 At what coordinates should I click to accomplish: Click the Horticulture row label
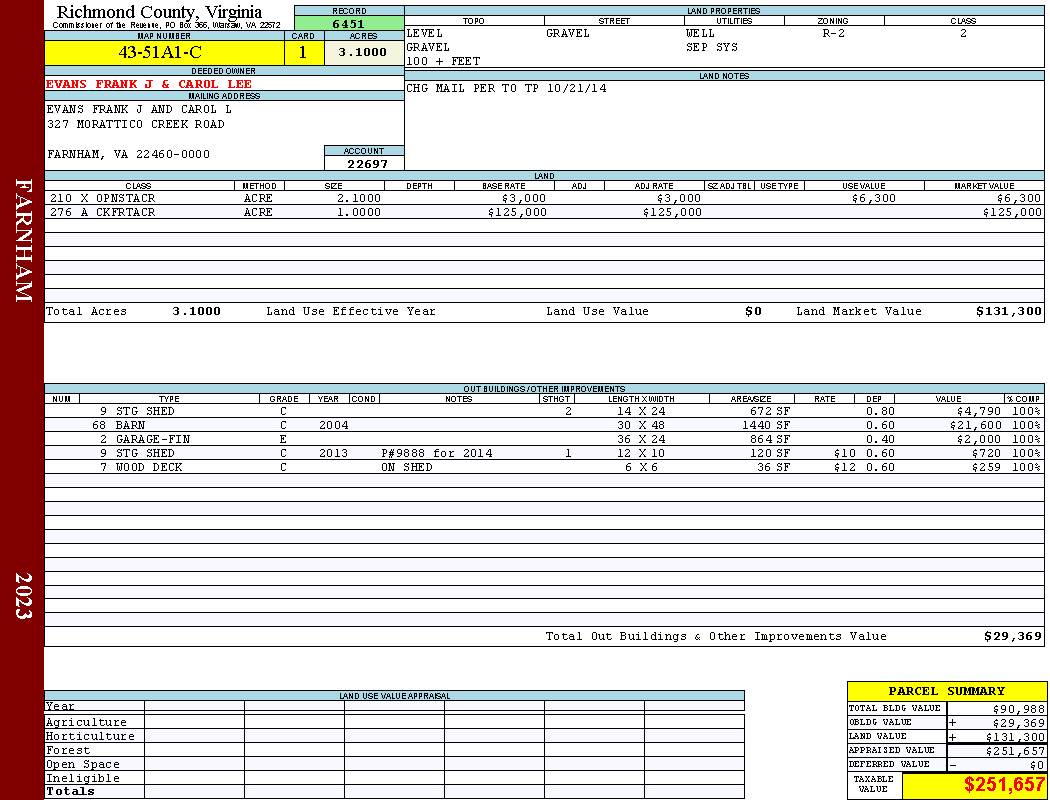(90, 736)
